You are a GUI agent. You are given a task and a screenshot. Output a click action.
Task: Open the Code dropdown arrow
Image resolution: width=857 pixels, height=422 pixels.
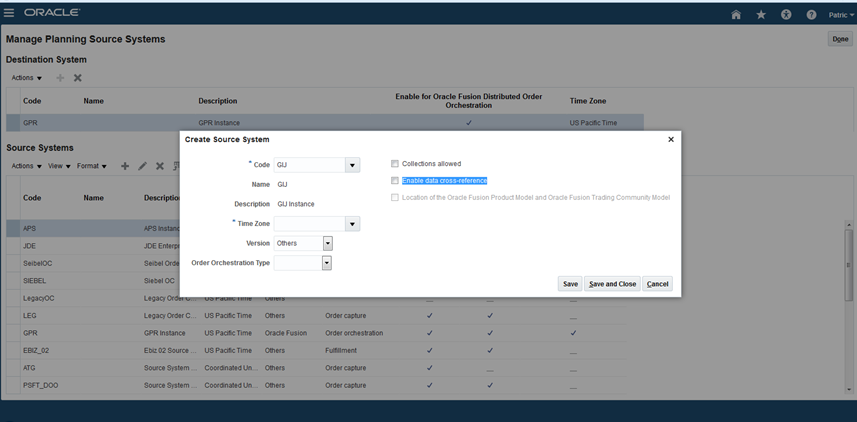[x=353, y=165]
